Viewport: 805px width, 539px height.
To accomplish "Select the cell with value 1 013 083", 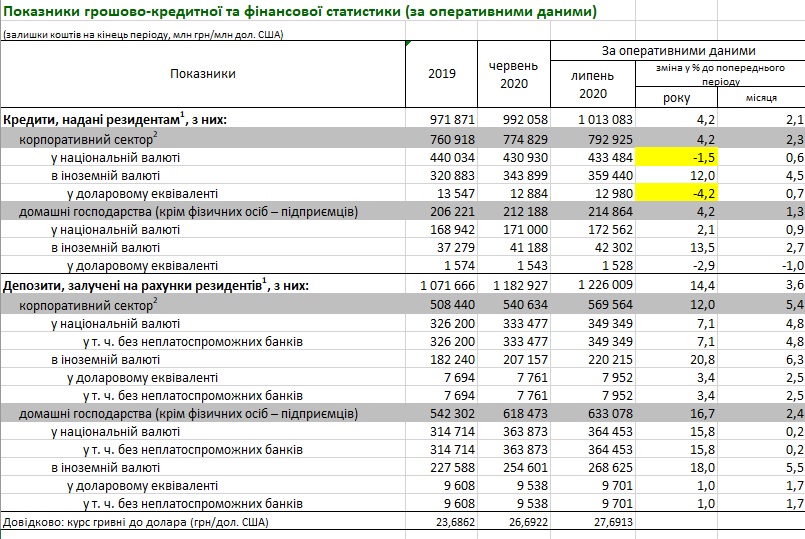I will coord(592,120).
